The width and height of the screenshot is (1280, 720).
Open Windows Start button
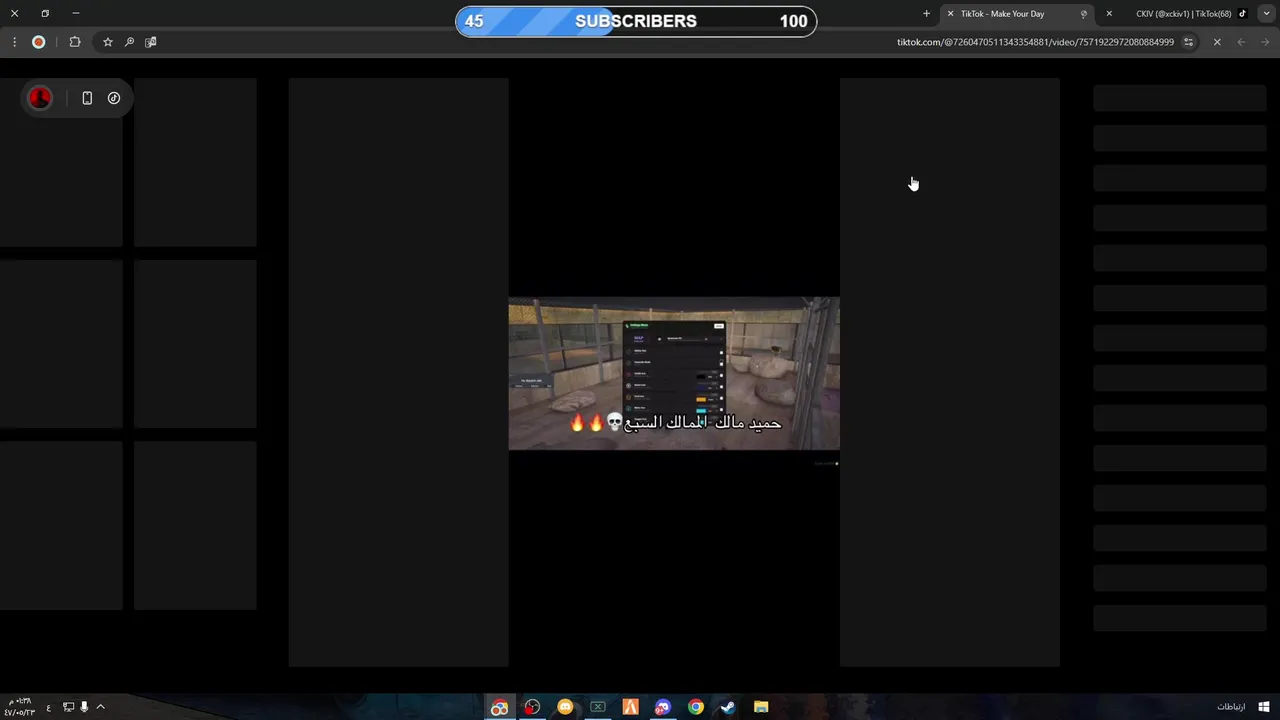pos(1264,707)
